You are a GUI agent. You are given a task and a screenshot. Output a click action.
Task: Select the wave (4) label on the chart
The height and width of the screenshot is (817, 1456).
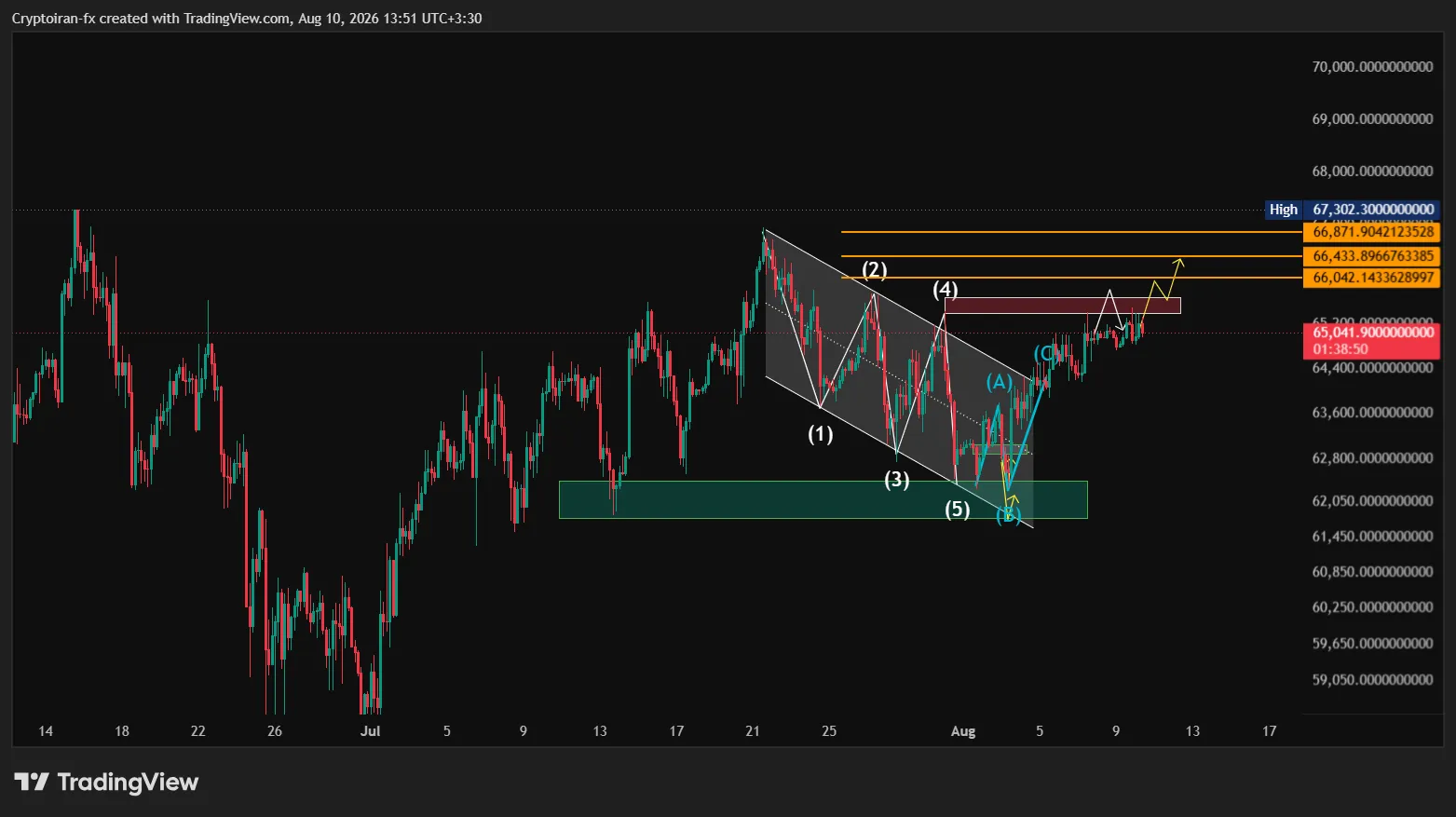tap(946, 290)
